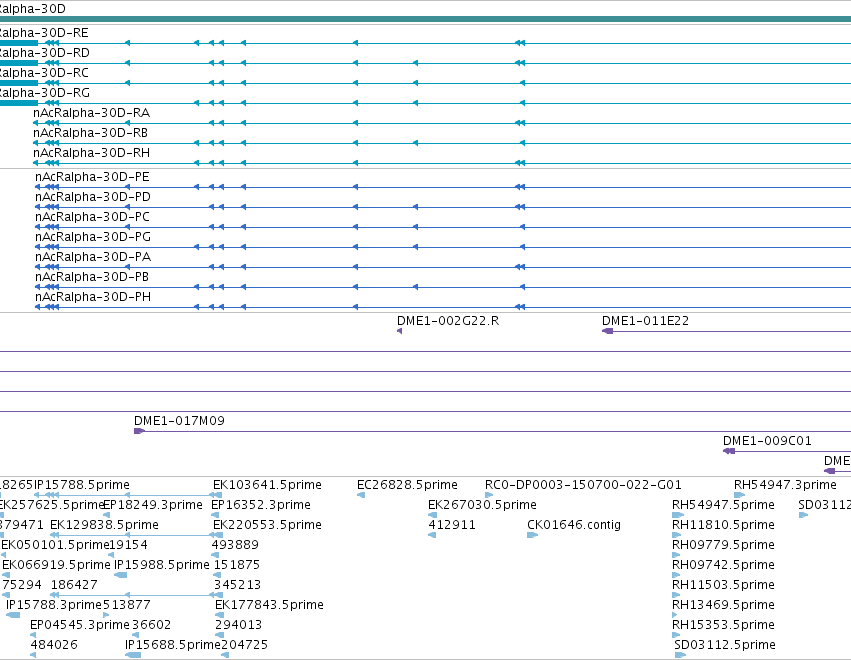This screenshot has height=660, width=851.
Task: Select the RH09779.5prime EST label
Action: 723,545
